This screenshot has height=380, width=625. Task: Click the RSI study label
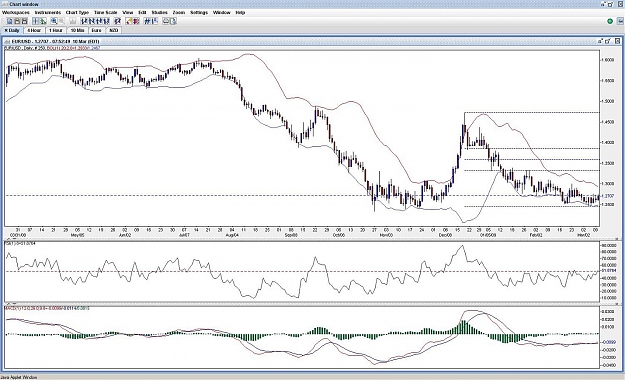(20, 243)
